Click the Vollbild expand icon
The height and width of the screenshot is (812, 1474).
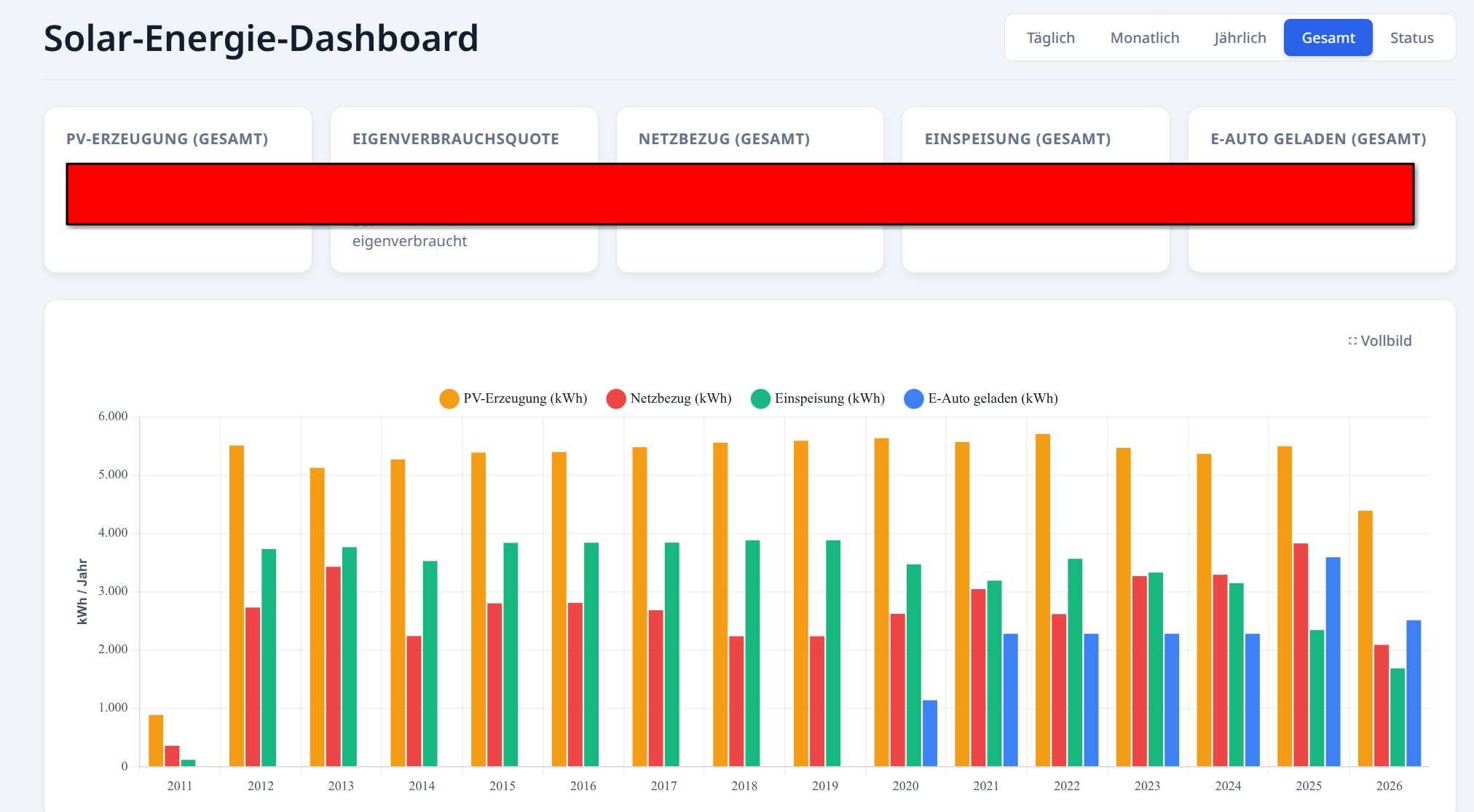pyautogui.click(x=1352, y=341)
